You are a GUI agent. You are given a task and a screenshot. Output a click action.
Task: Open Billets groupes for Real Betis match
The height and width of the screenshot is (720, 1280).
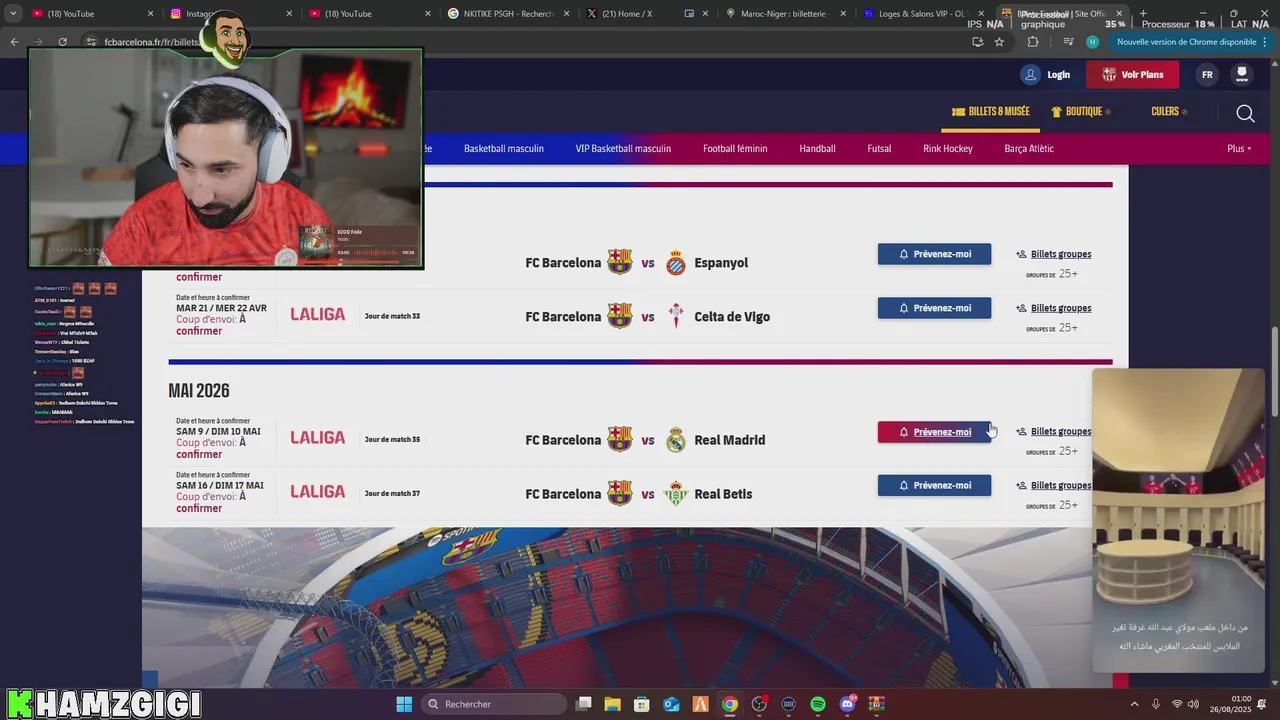pyautogui.click(x=1060, y=486)
